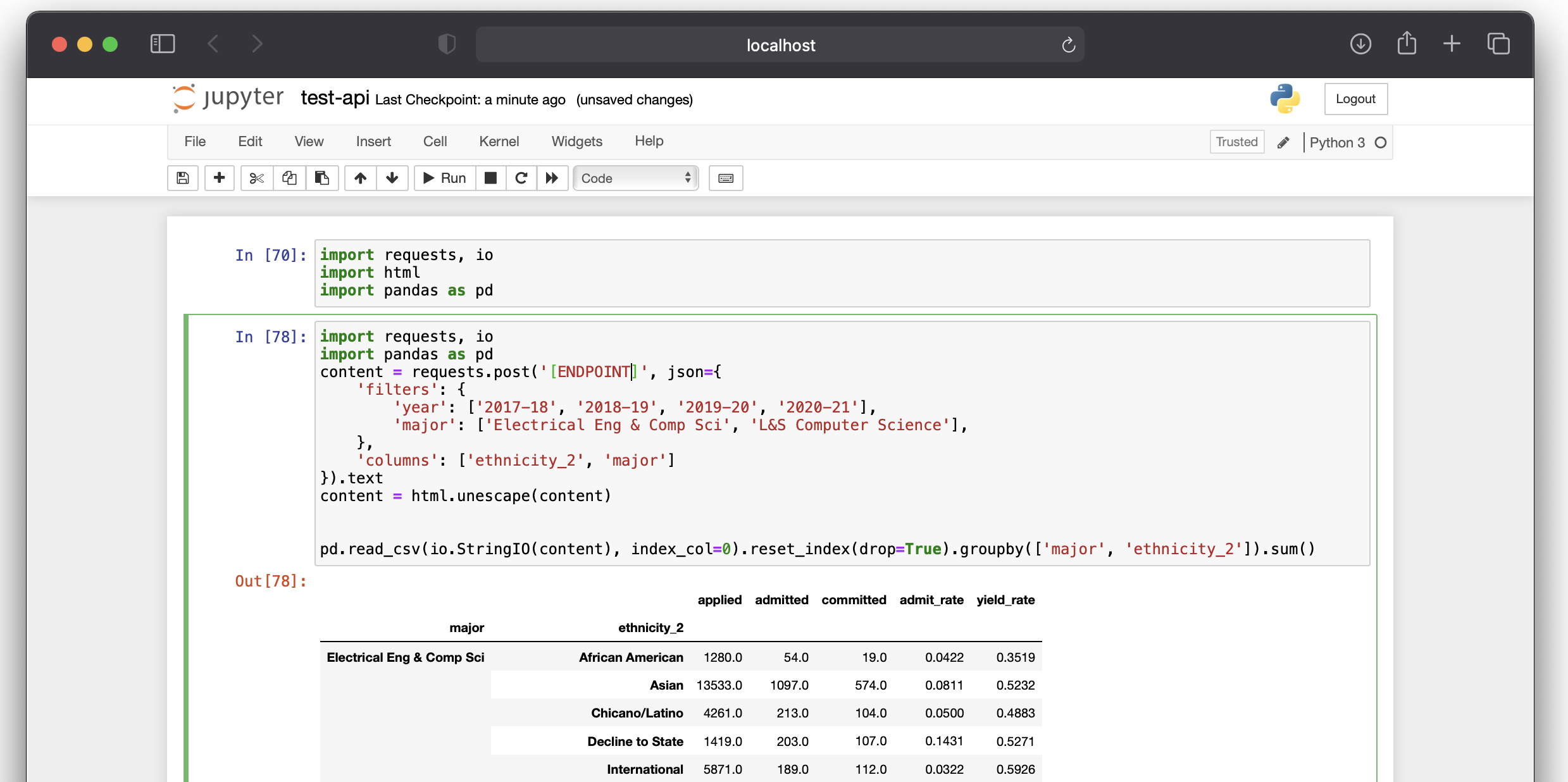The image size is (1568, 782).
Task: Click the pencil edit-mode indicator
Action: click(x=1283, y=142)
